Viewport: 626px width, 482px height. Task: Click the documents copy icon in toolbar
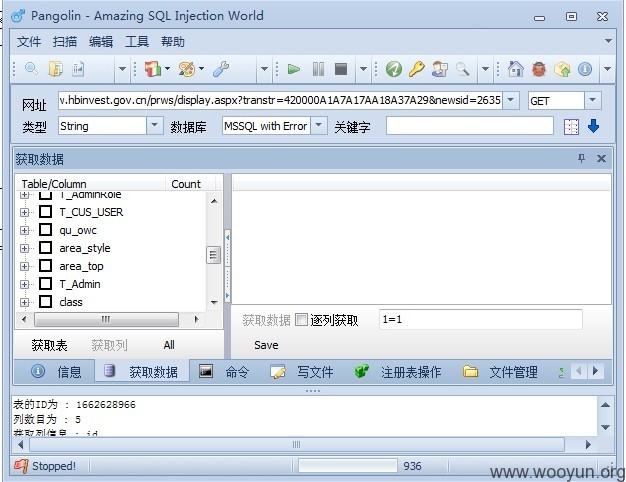55,69
